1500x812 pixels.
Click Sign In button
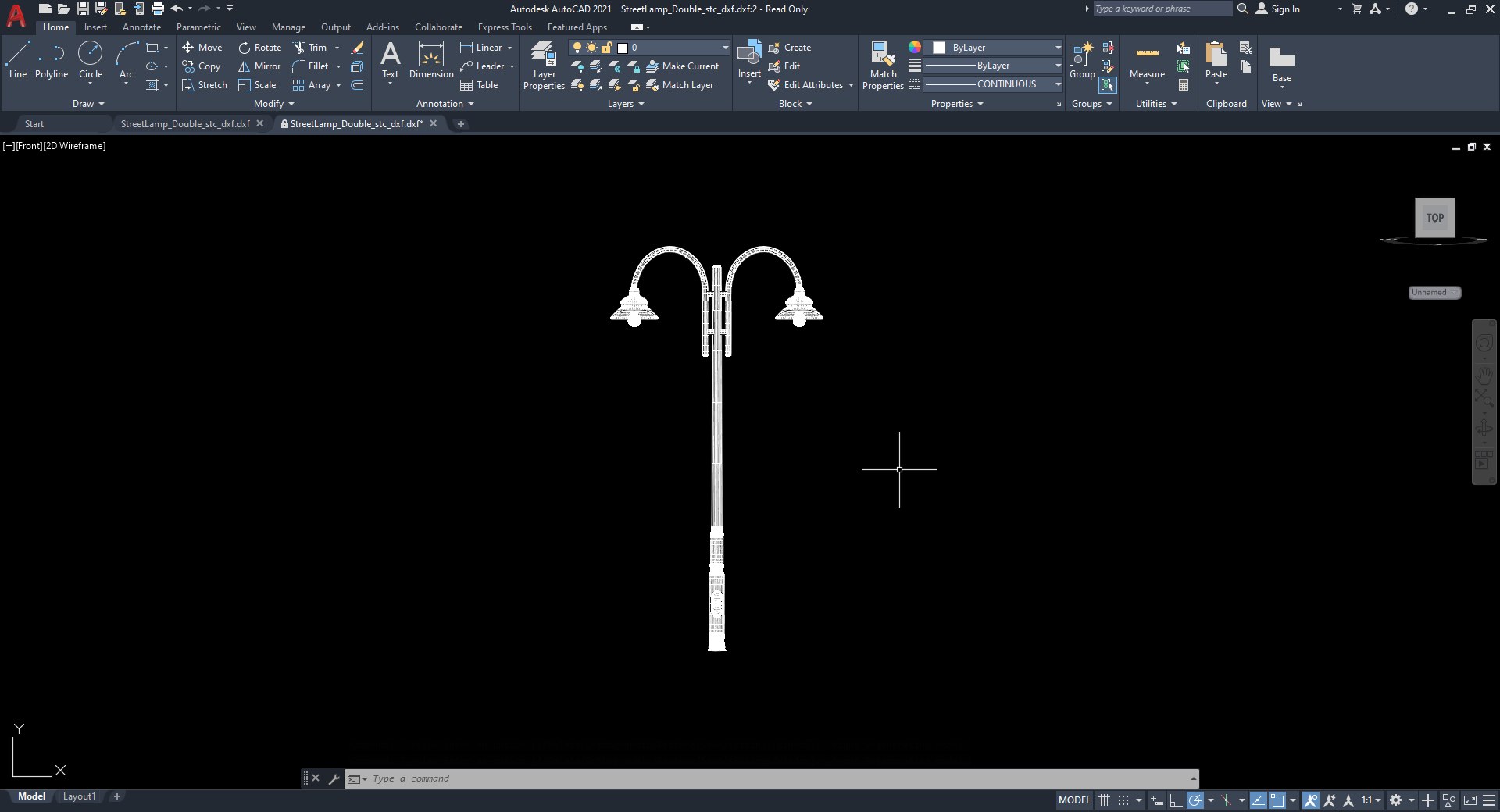pos(1278,9)
